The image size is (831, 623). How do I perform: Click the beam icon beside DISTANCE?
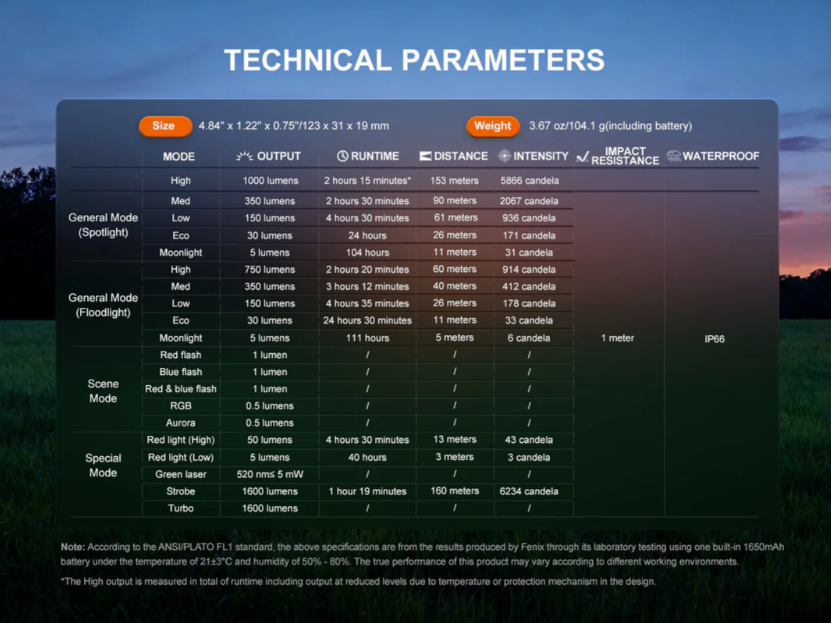(425, 156)
